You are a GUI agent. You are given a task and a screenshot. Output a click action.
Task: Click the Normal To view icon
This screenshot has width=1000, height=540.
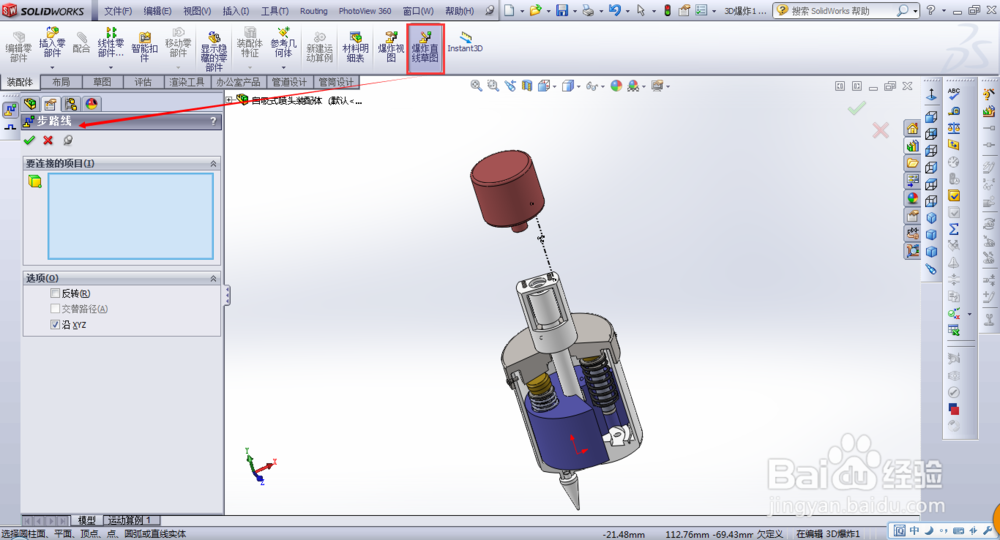[931, 96]
